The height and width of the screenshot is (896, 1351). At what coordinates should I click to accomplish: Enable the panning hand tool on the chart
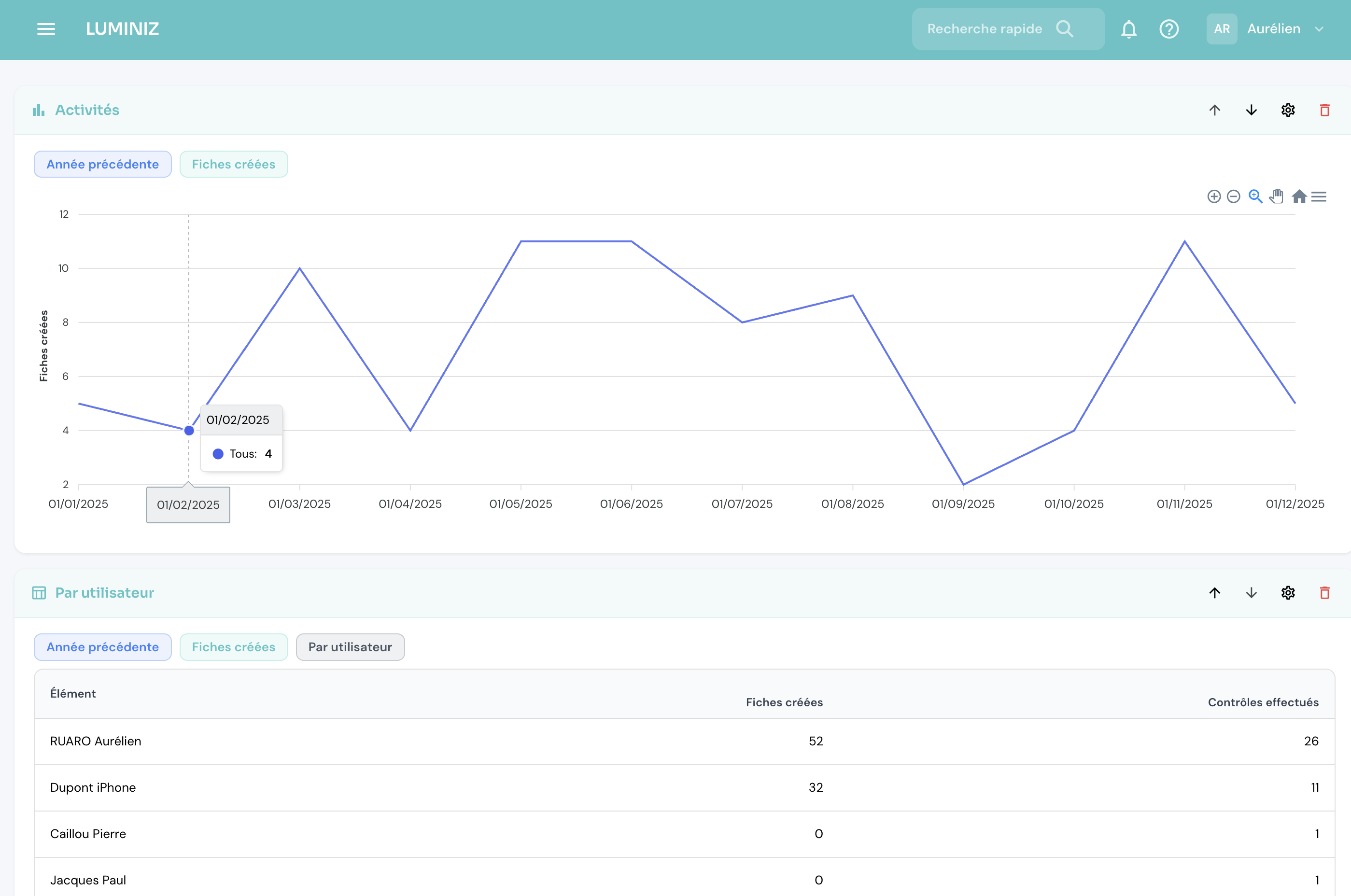[1276, 196]
